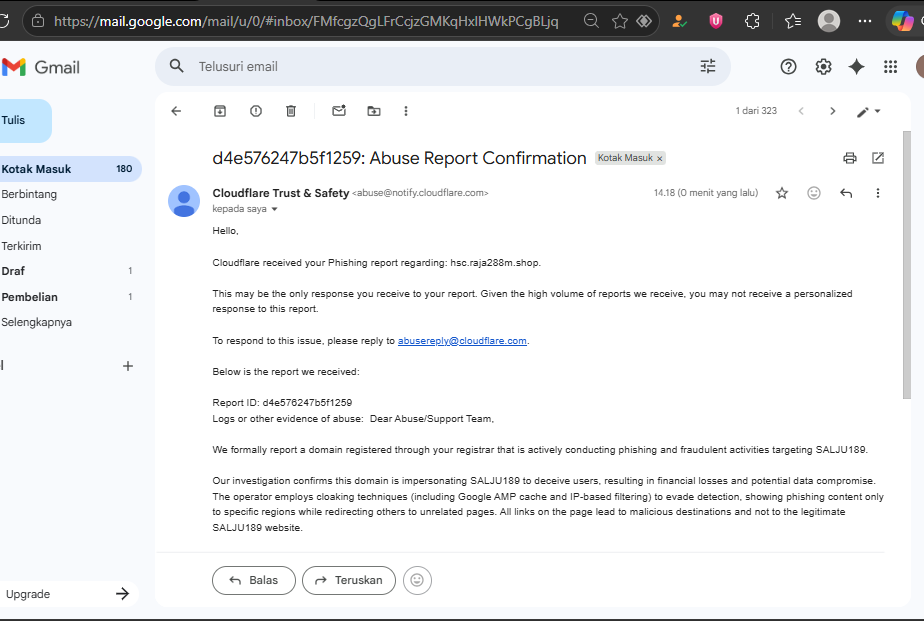Expand recipient details next to 'kepada saya'
The width and height of the screenshot is (924, 621).
[275, 209]
